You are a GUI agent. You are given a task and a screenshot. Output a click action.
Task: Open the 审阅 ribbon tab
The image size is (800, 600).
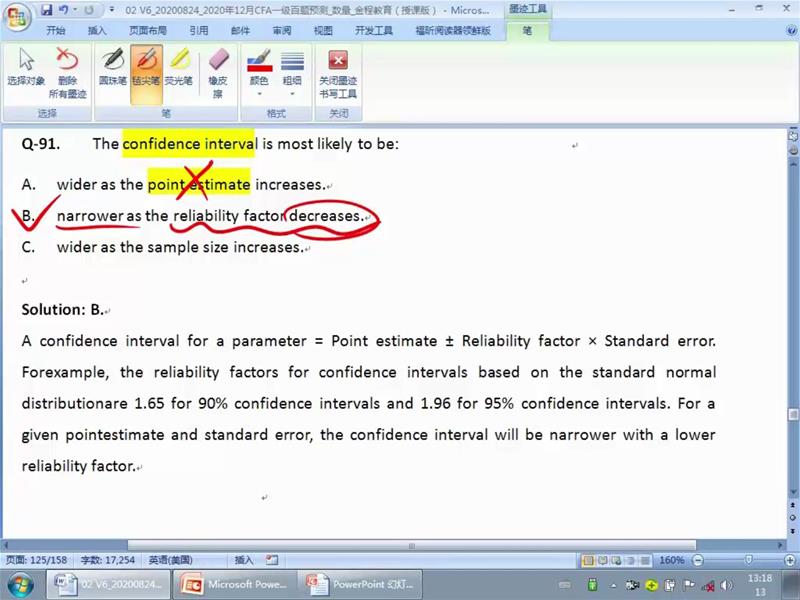[282, 31]
